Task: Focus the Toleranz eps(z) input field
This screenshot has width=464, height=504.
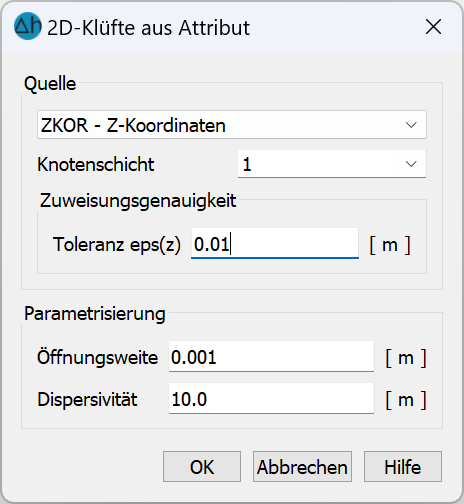Action: pos(275,243)
